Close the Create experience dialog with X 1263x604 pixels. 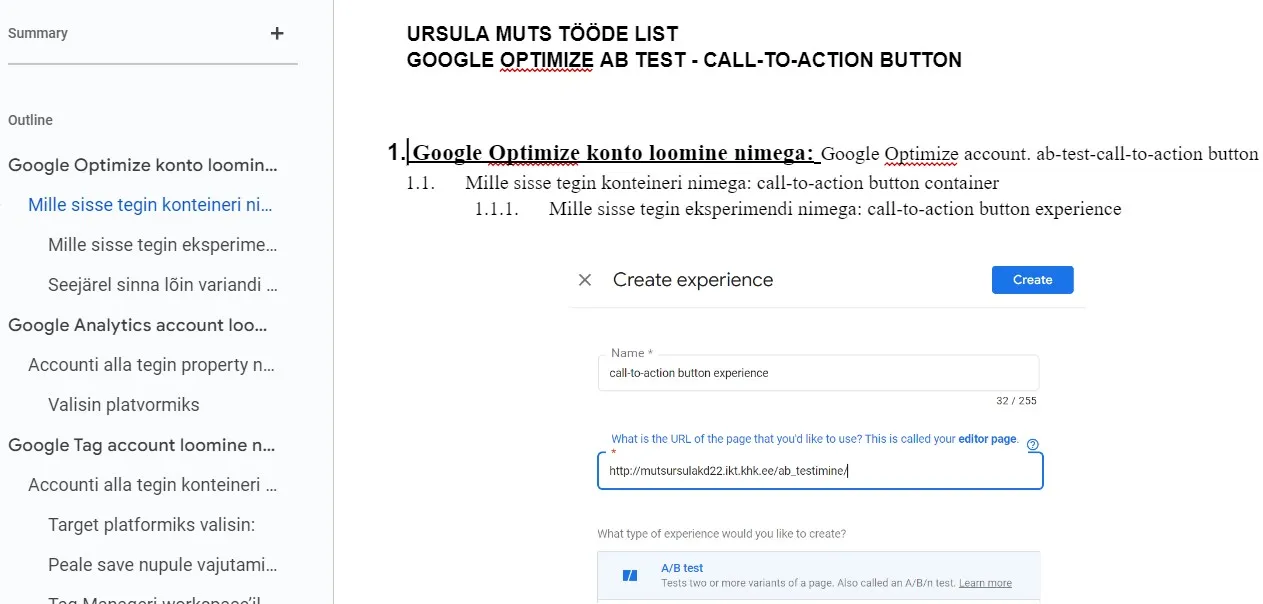pyautogui.click(x=585, y=280)
